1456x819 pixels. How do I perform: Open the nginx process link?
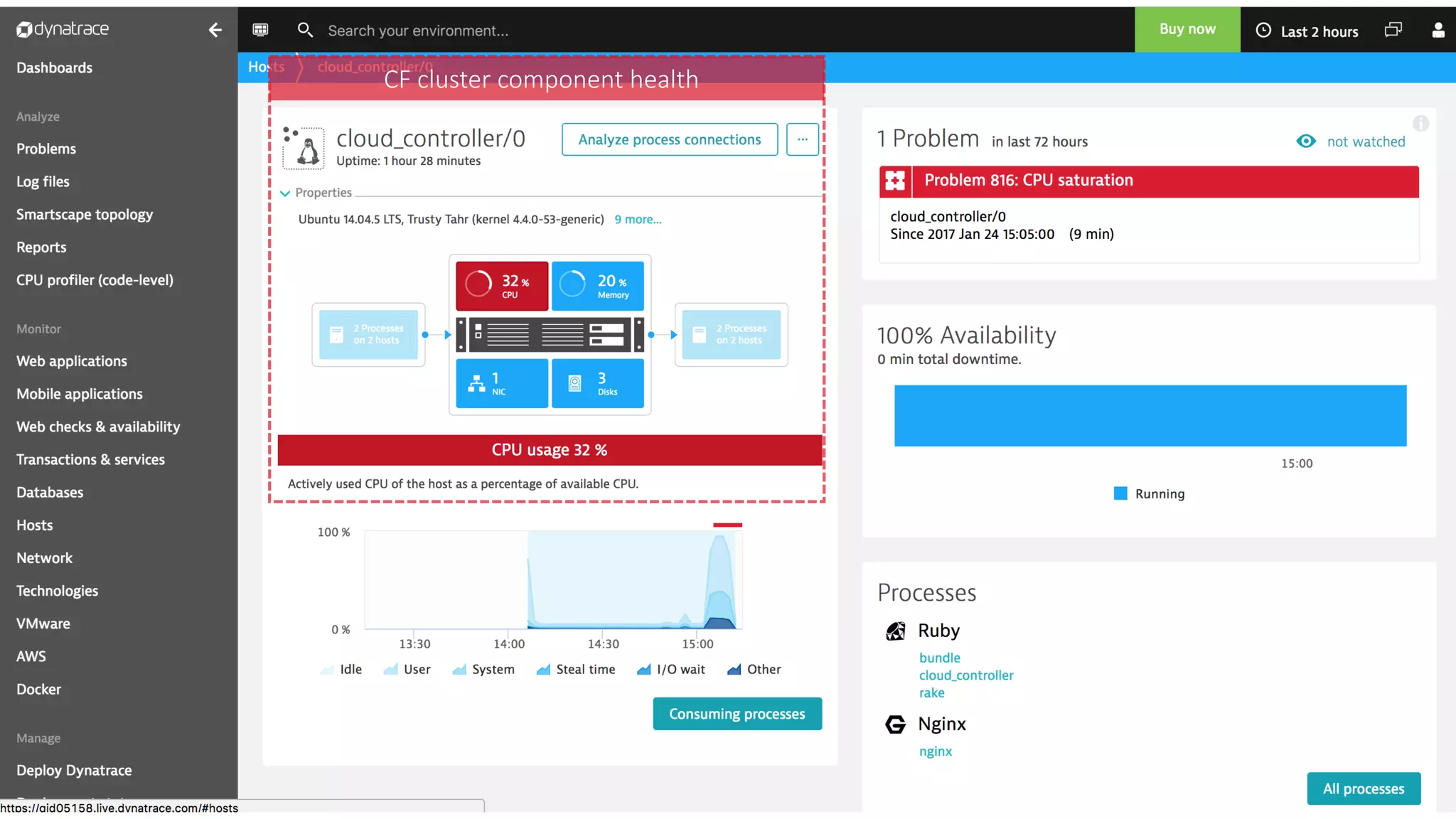(x=936, y=751)
